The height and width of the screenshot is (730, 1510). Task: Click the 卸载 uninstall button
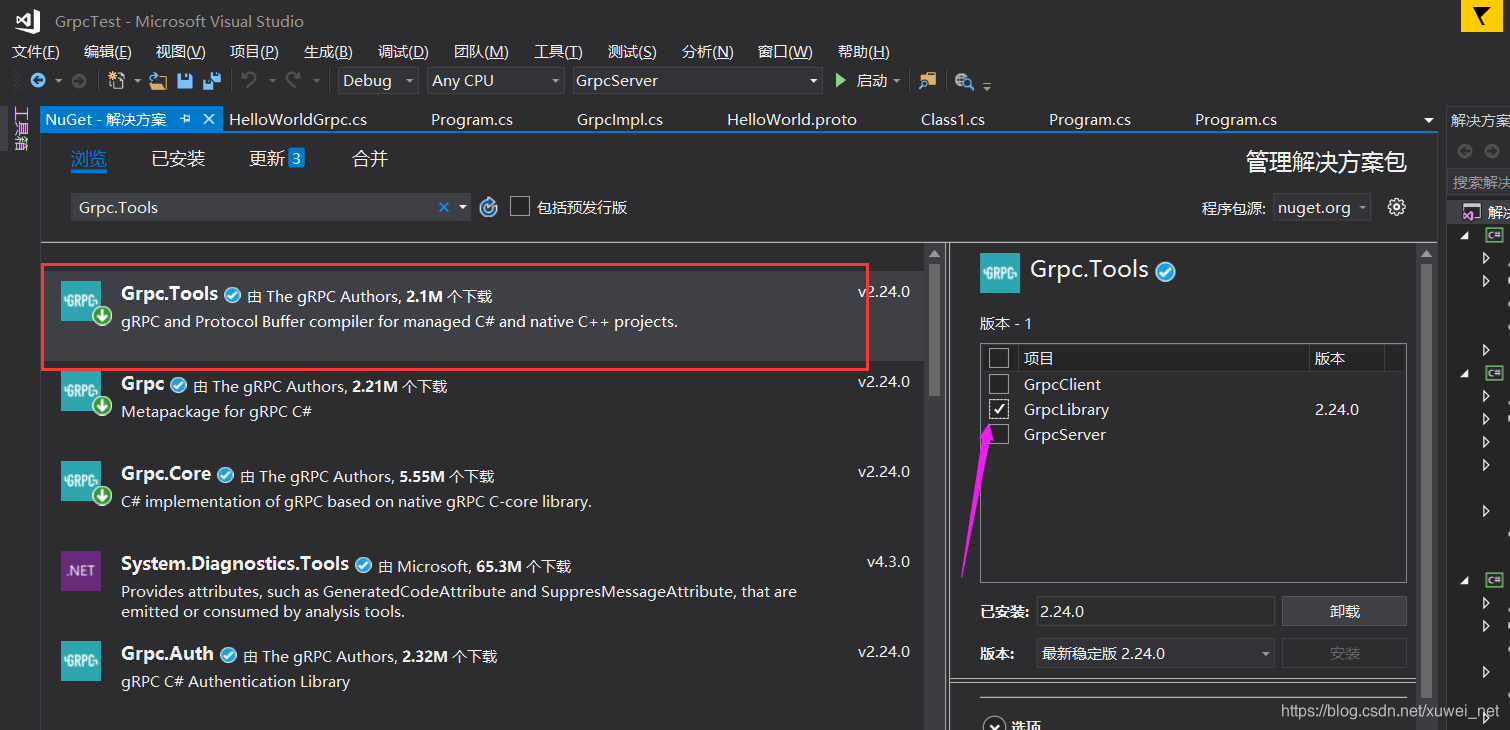tap(1344, 611)
